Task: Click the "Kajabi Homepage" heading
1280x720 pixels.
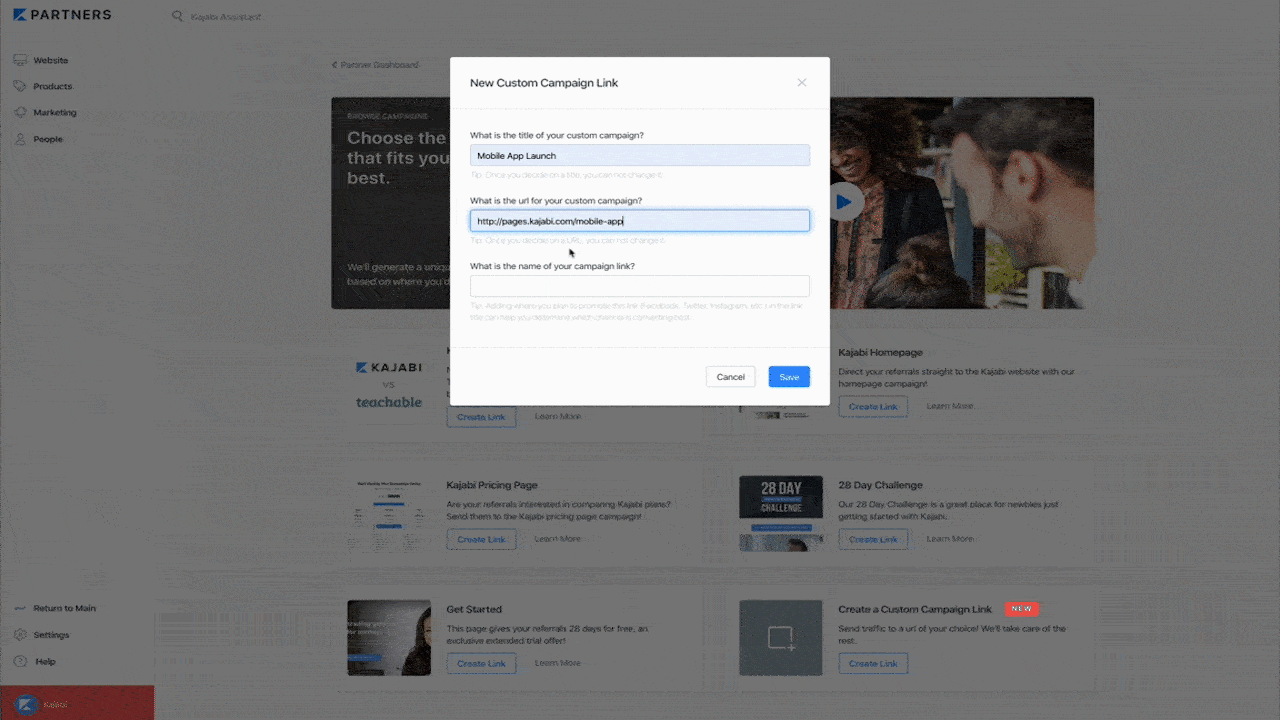Action: tap(880, 352)
